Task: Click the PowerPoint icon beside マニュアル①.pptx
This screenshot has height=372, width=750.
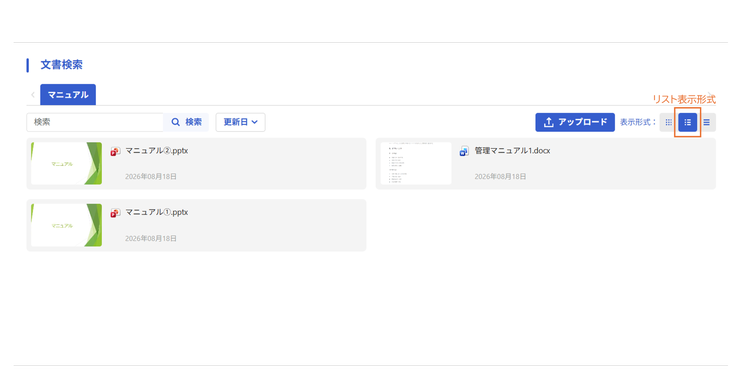Action: coord(115,213)
